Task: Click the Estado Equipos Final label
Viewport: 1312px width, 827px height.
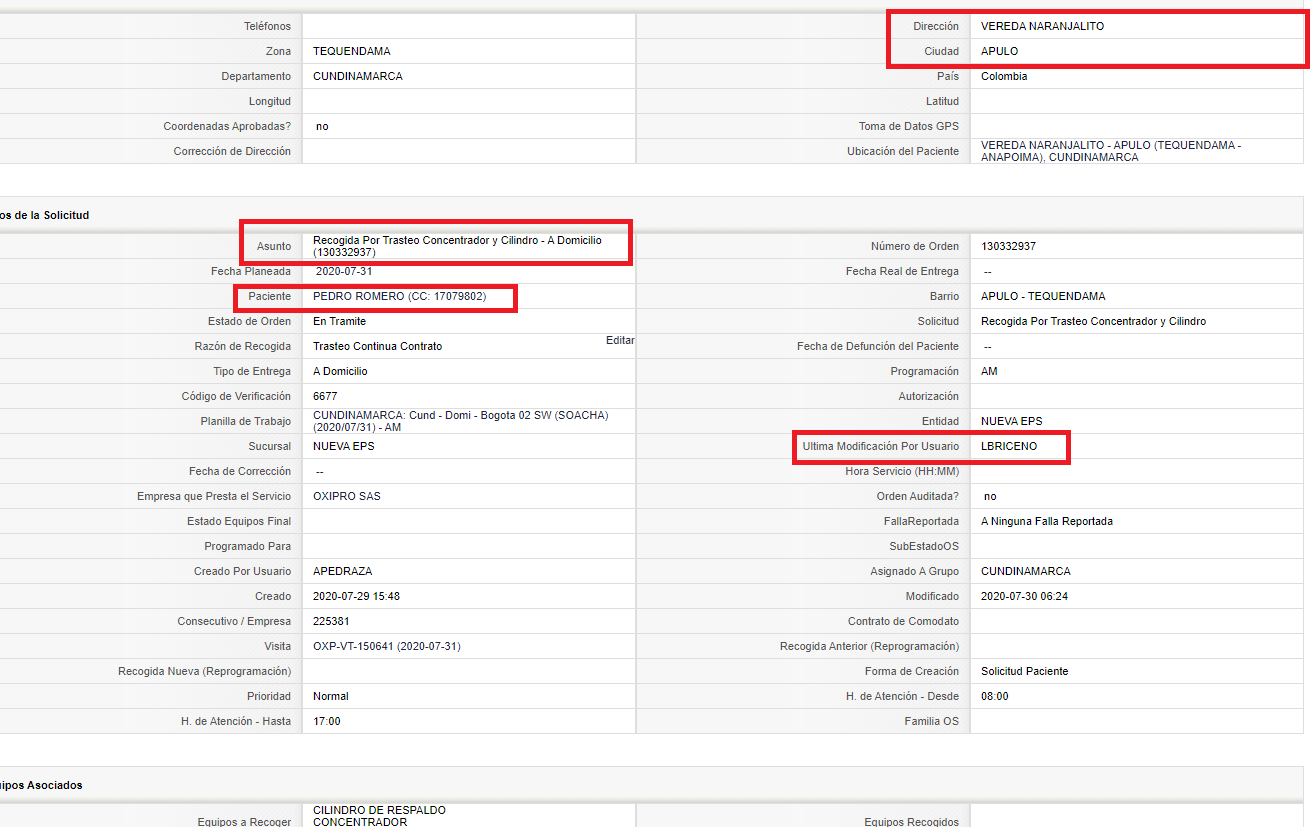Action: click(x=239, y=521)
